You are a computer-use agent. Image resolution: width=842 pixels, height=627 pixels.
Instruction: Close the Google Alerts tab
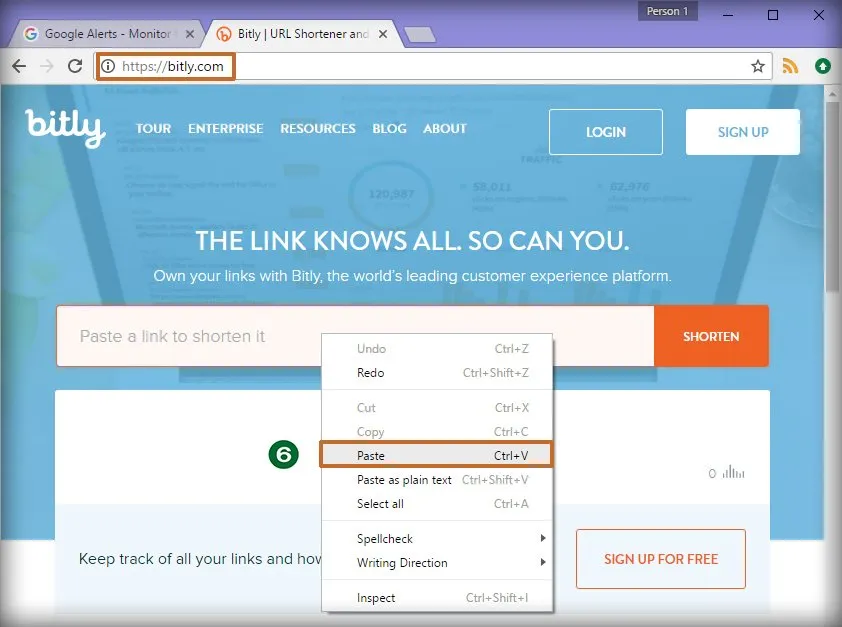coord(190,34)
